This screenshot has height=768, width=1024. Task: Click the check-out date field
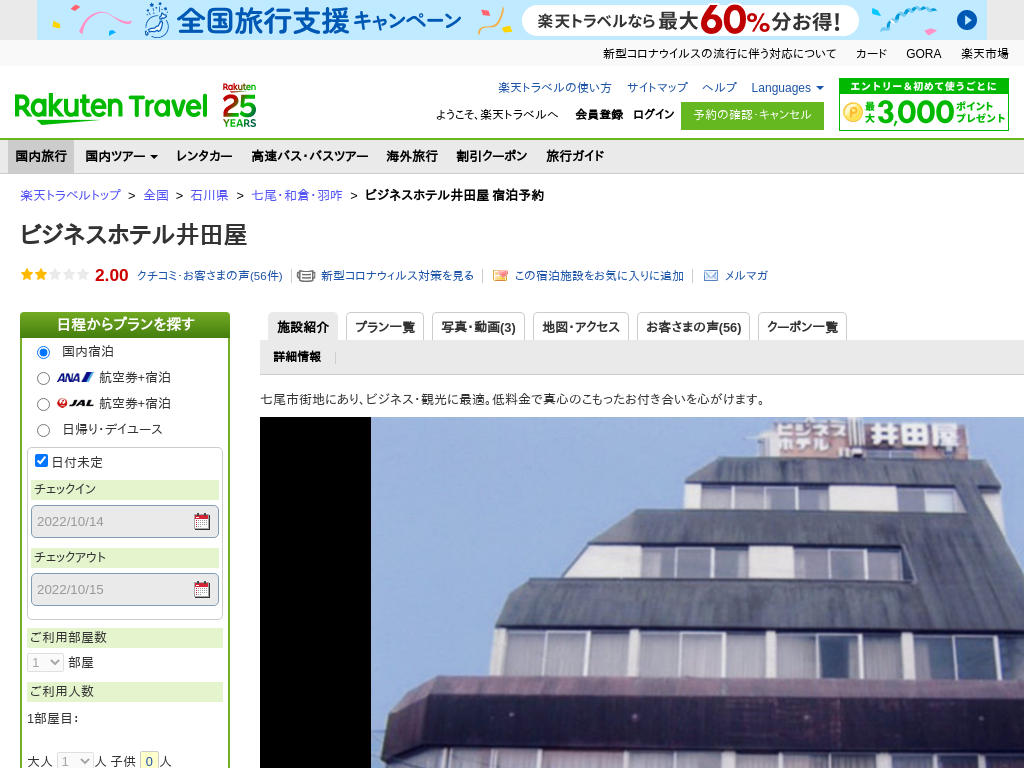pos(125,589)
